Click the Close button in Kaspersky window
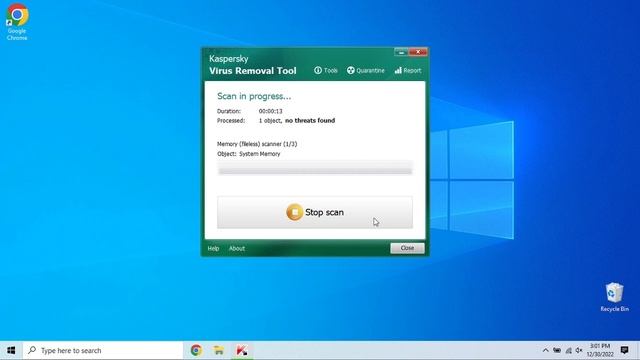Image resolution: width=640 pixels, height=360 pixels. coord(407,248)
